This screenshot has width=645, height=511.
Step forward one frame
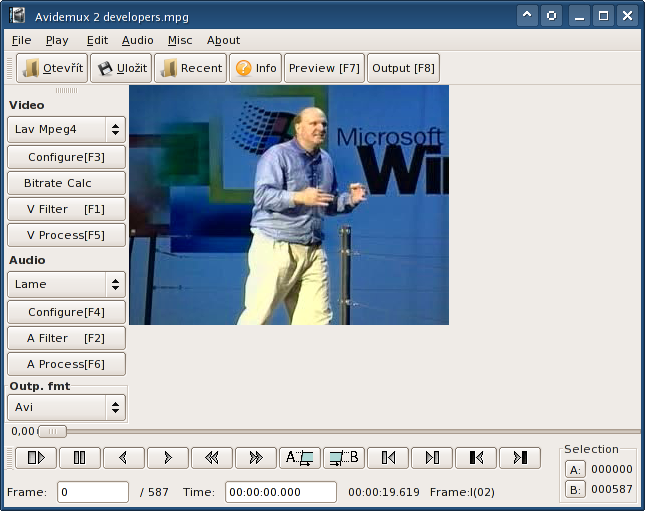click(x=168, y=458)
